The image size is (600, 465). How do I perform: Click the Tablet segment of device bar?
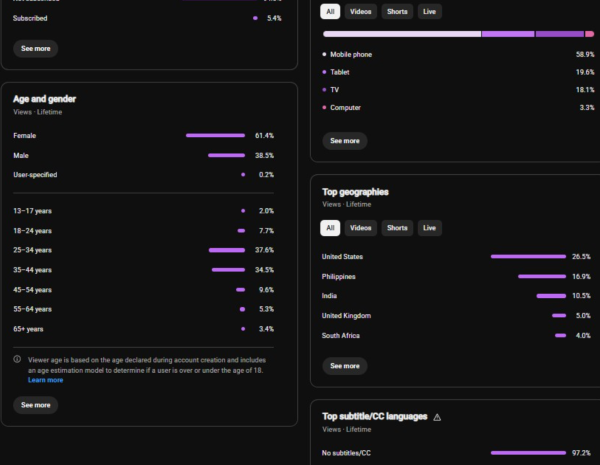tap(508, 34)
